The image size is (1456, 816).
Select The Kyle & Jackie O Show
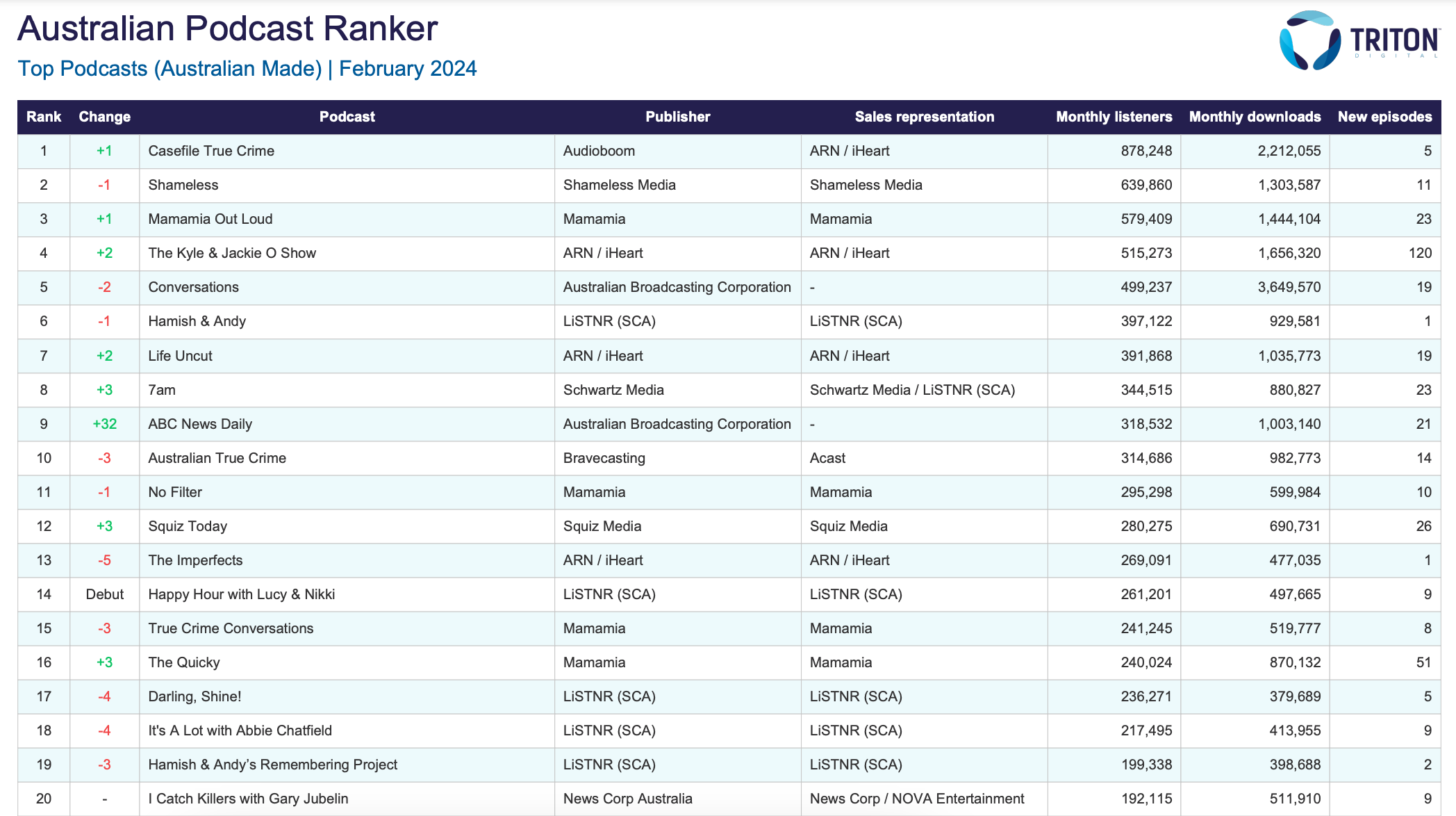(232, 253)
